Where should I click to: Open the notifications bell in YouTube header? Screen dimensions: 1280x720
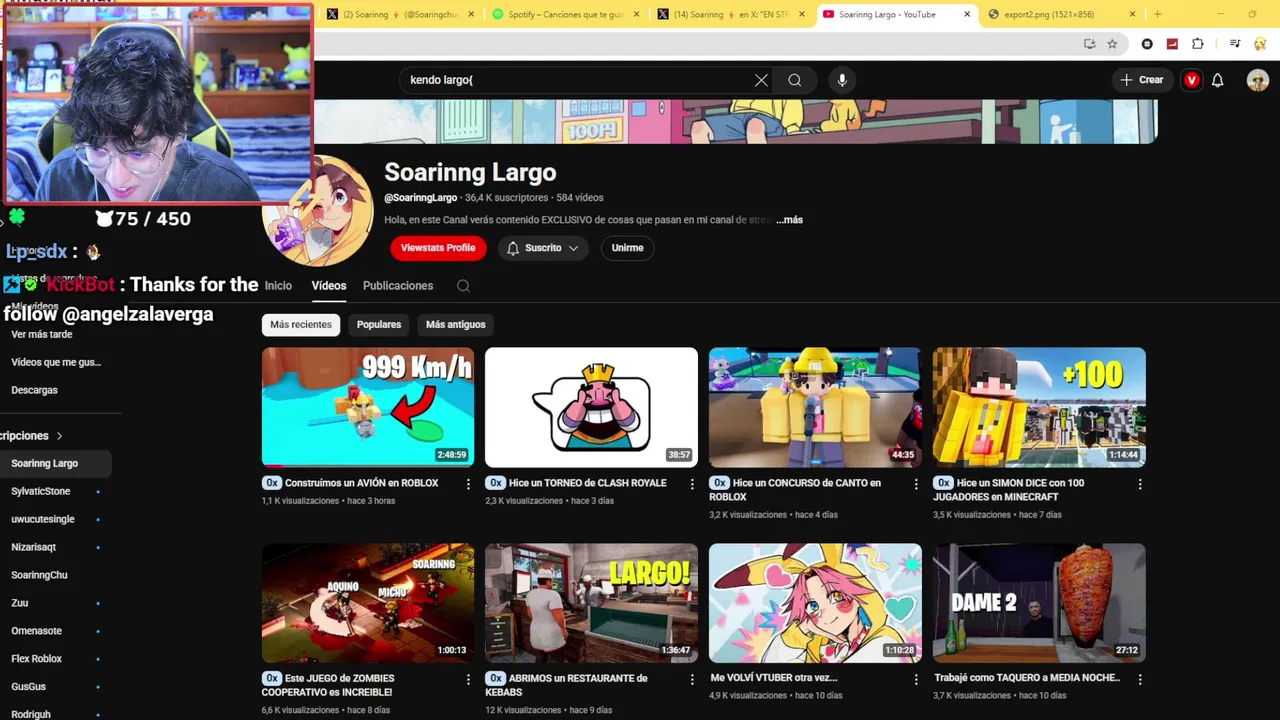pyautogui.click(x=1217, y=80)
